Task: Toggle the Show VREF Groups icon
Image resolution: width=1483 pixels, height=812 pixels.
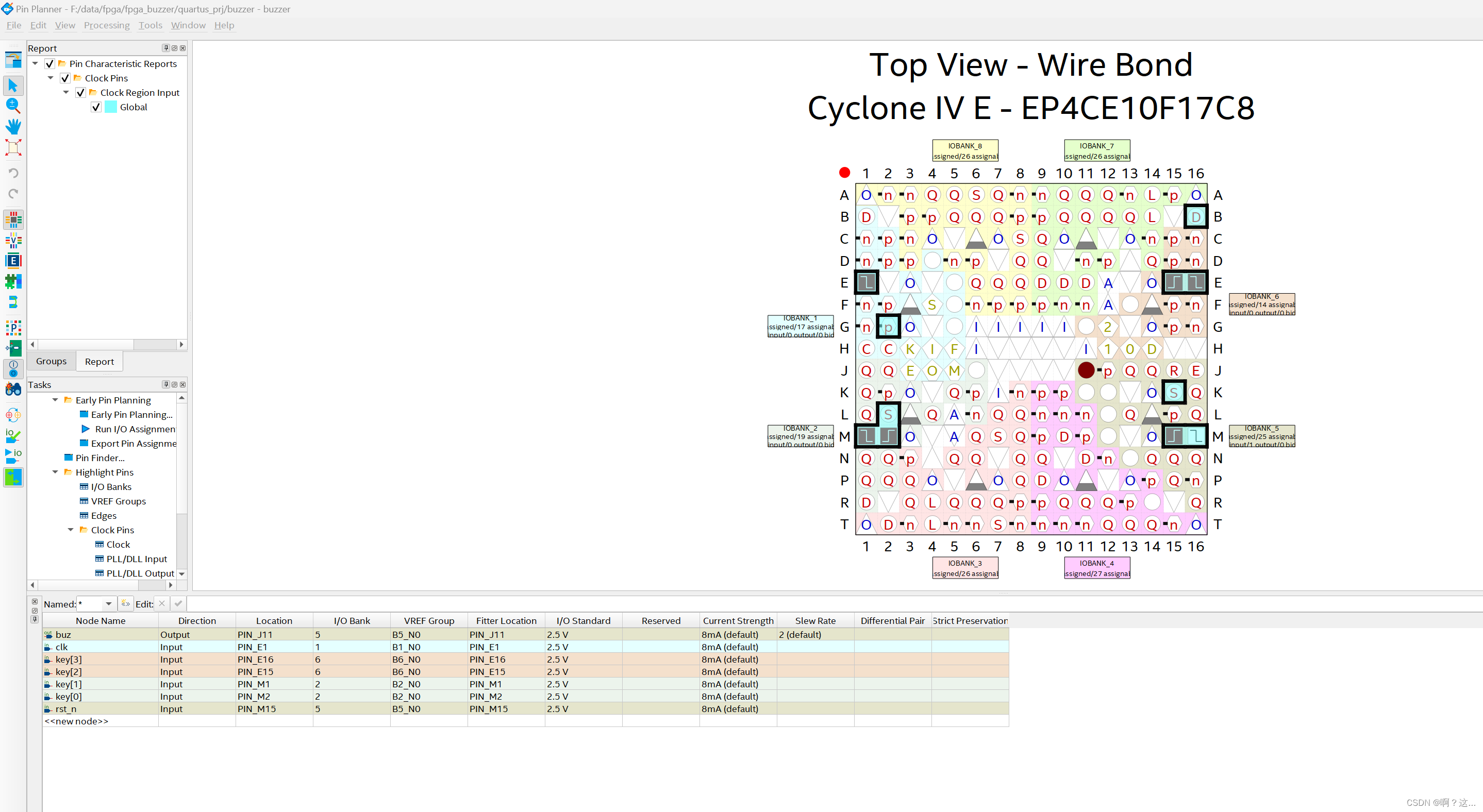Action: coord(13,240)
